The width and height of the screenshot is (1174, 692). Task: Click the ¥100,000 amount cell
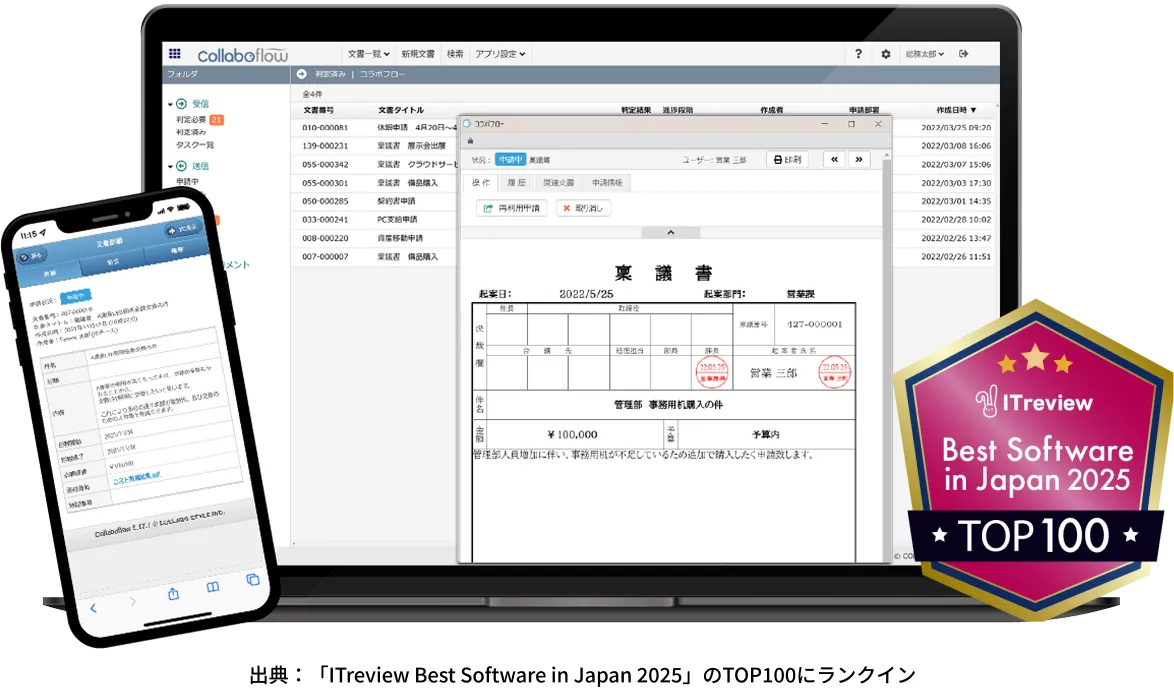click(573, 434)
